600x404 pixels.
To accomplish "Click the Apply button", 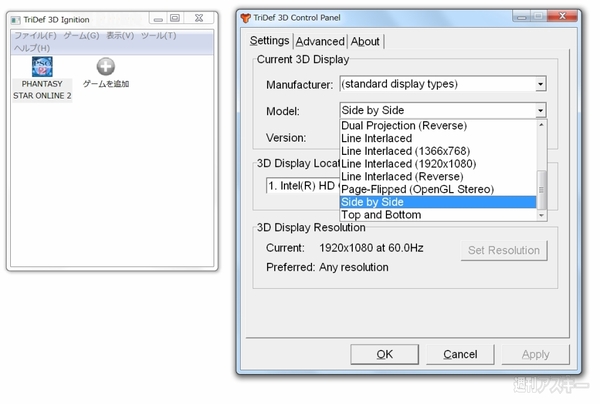I will point(536,355).
